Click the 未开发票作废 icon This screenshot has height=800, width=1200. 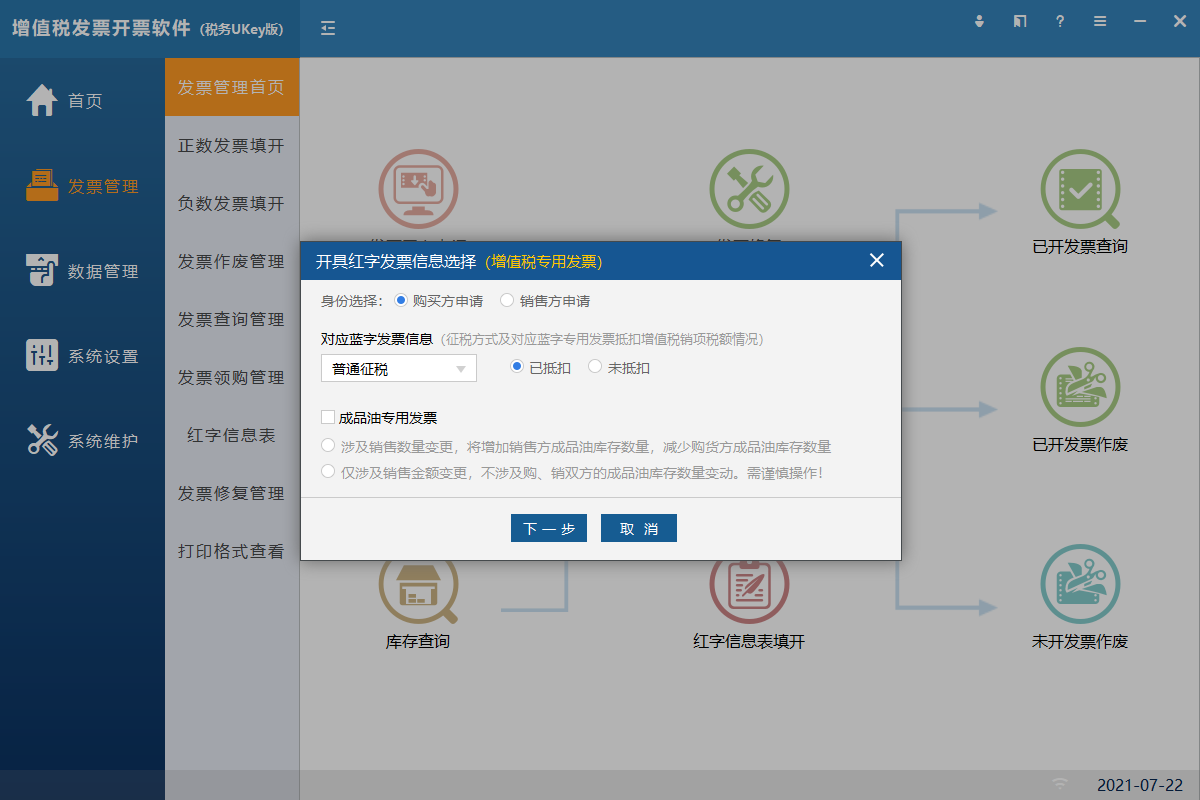tap(1080, 585)
